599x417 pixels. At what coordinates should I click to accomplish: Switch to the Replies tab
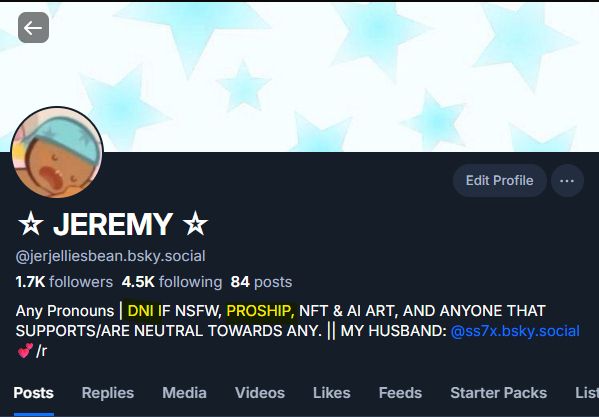(108, 393)
